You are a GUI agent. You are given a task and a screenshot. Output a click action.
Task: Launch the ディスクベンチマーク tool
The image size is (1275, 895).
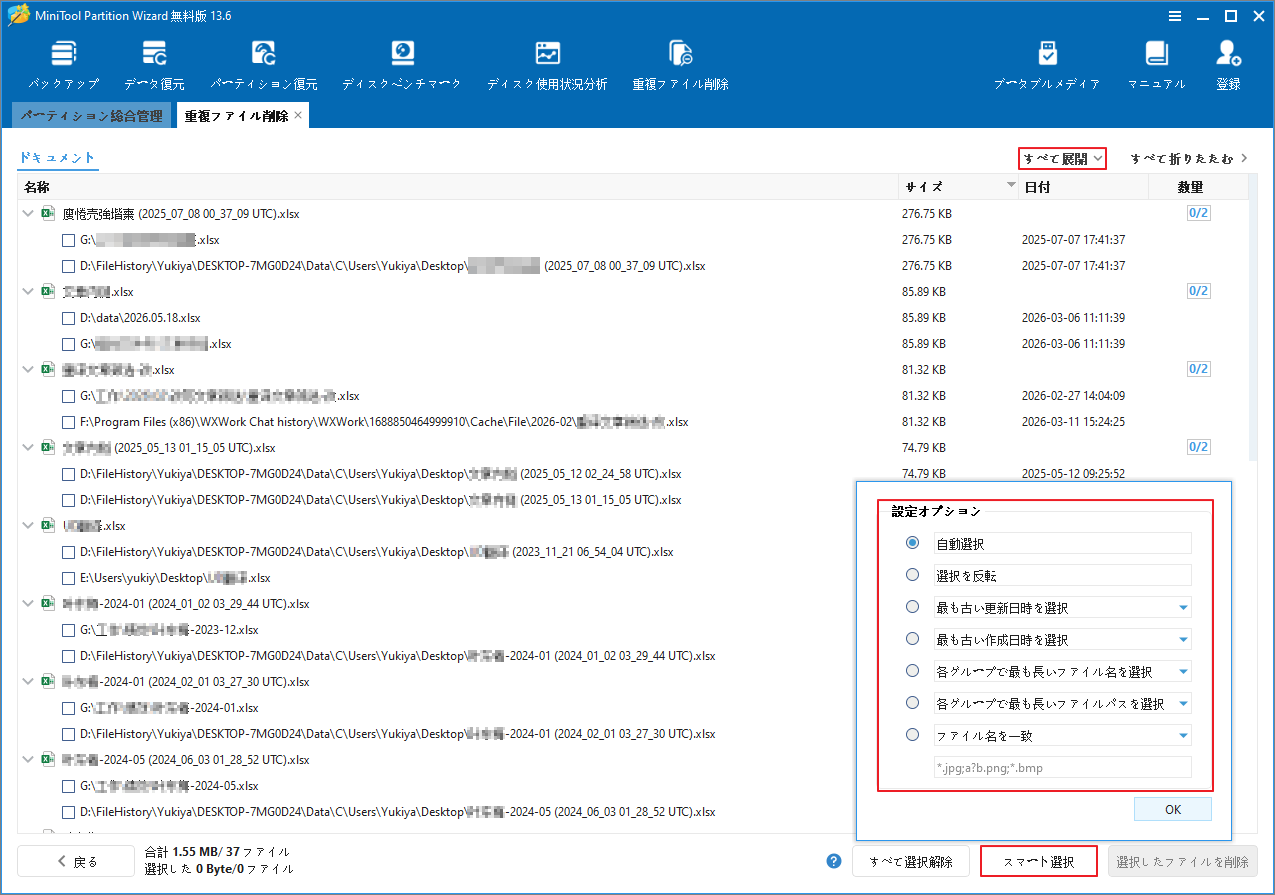click(402, 65)
